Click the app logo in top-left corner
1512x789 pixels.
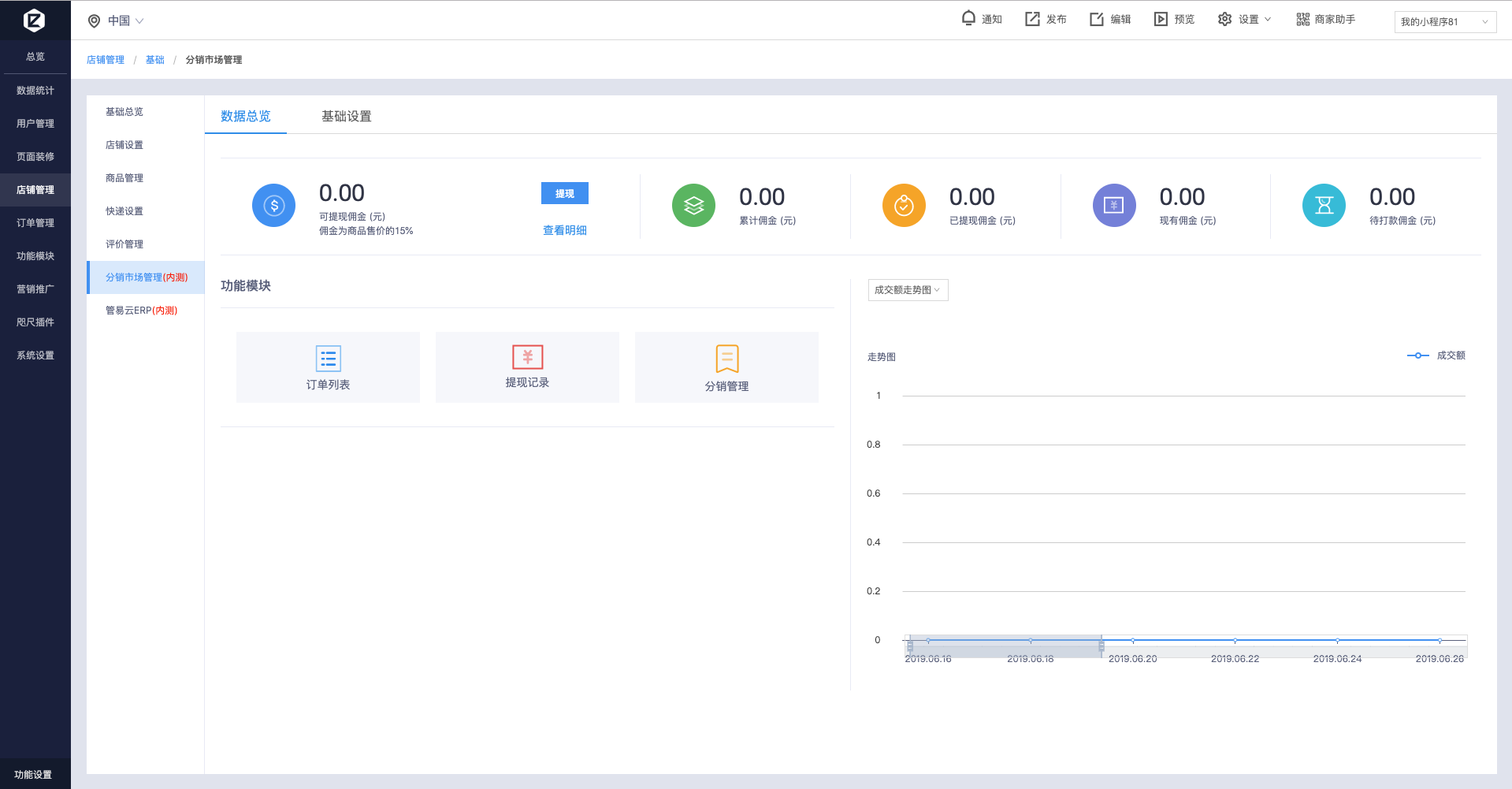tap(34, 20)
